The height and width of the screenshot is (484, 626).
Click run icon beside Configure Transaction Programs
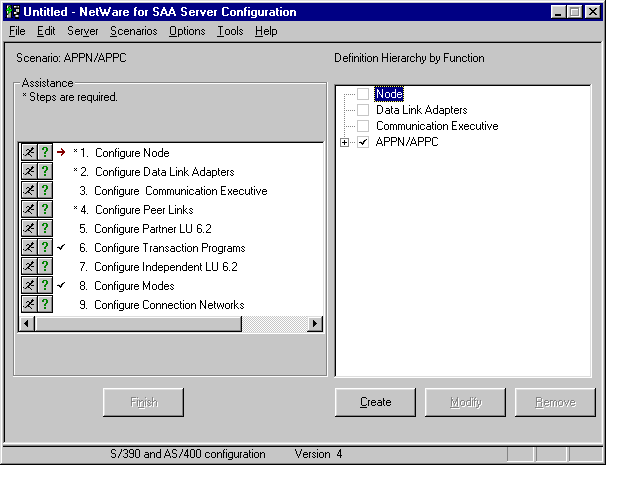click(x=29, y=248)
